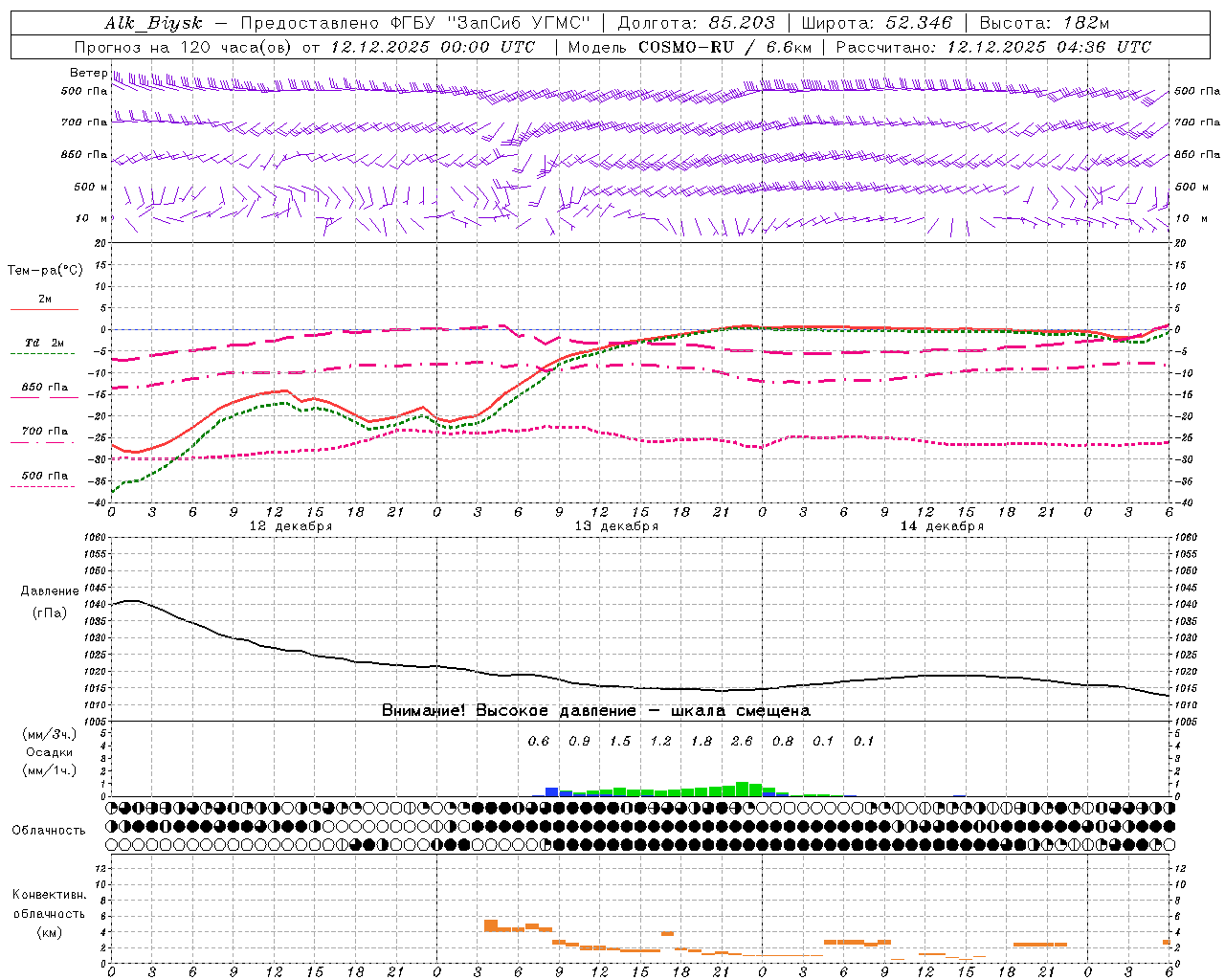The image size is (1225, 980).
Task: Click the precipitation total "0.6"
Action: pyautogui.click(x=539, y=741)
